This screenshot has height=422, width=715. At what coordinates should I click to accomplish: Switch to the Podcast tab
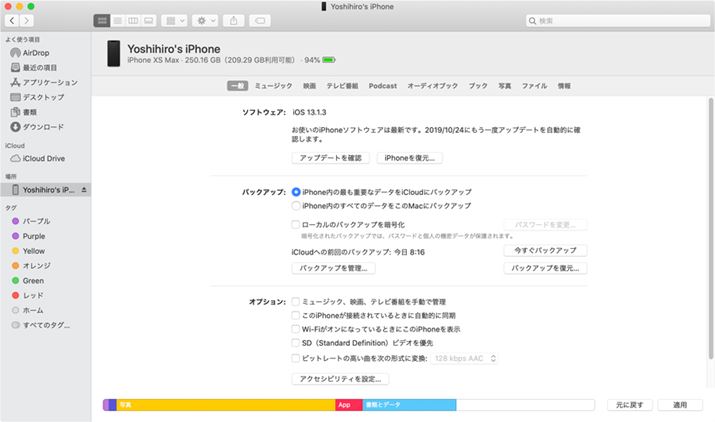click(x=383, y=86)
